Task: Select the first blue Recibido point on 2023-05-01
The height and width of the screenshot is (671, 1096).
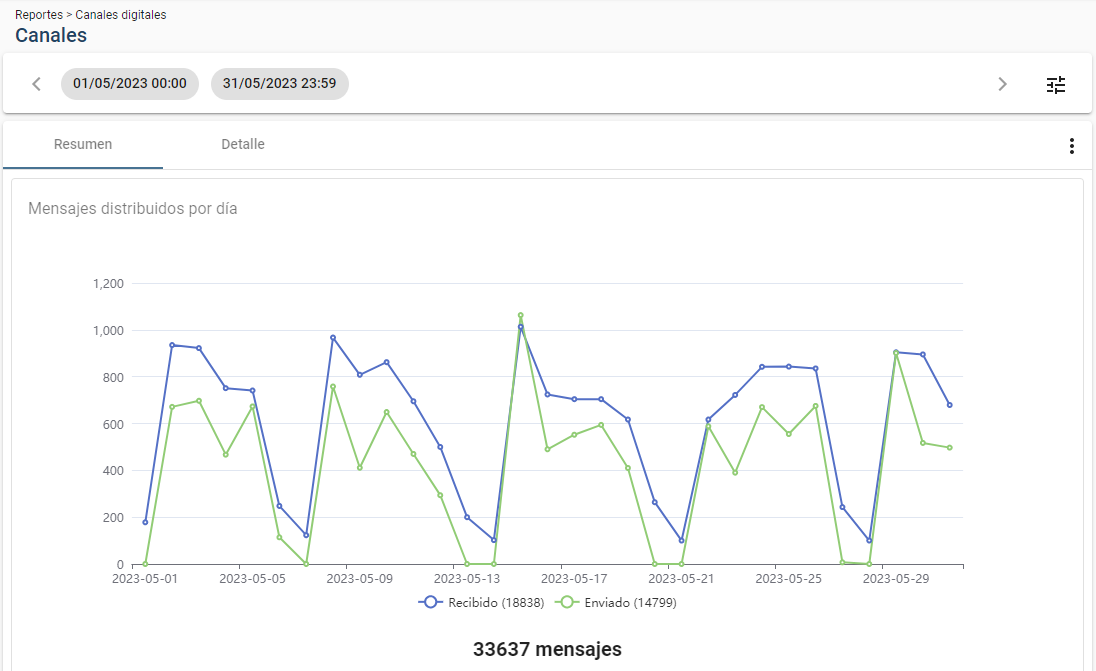Action: click(145, 522)
